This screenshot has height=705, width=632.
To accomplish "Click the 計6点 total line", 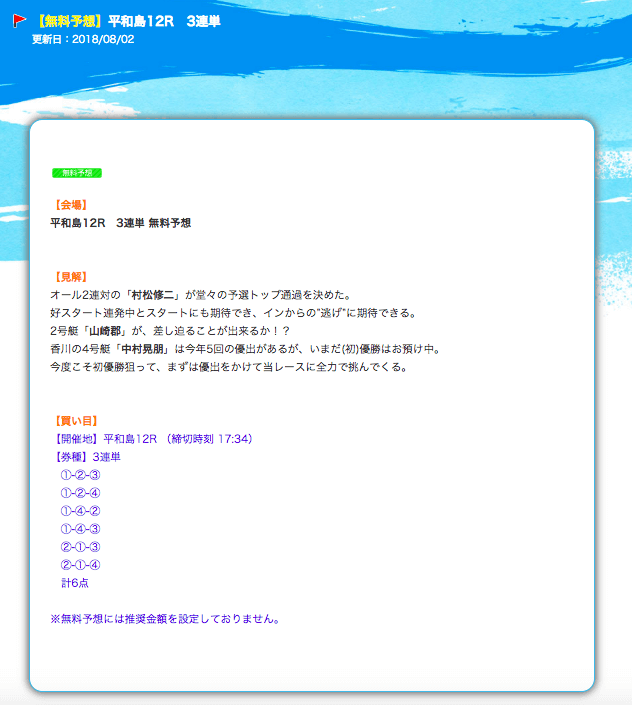I will tap(75, 583).
